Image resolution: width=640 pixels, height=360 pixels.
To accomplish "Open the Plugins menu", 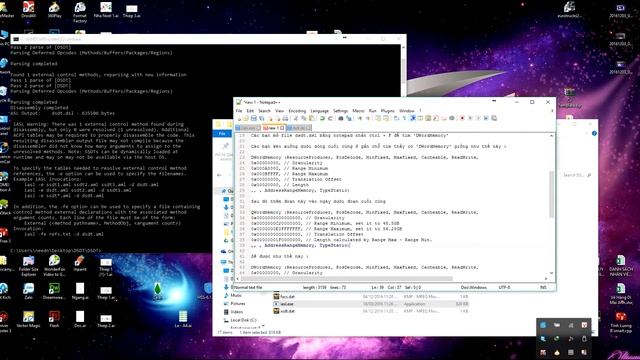I will click(x=388, y=111).
